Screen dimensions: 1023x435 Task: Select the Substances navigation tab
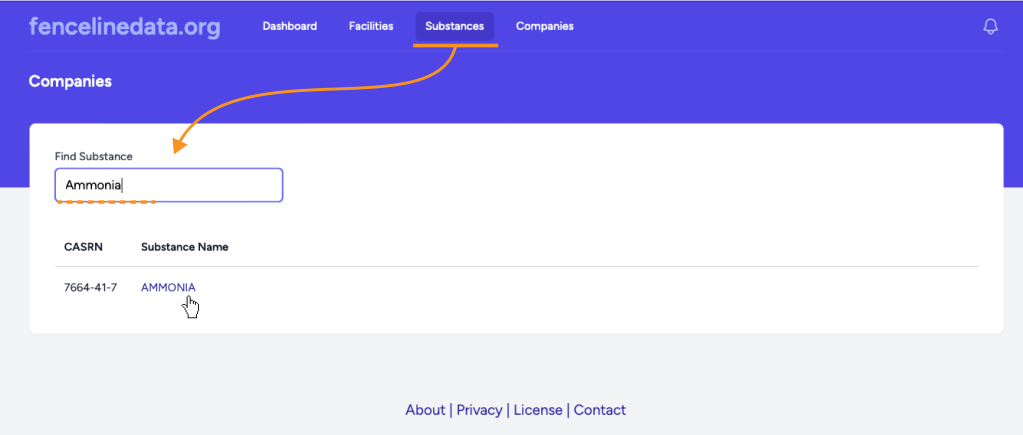pos(454,26)
